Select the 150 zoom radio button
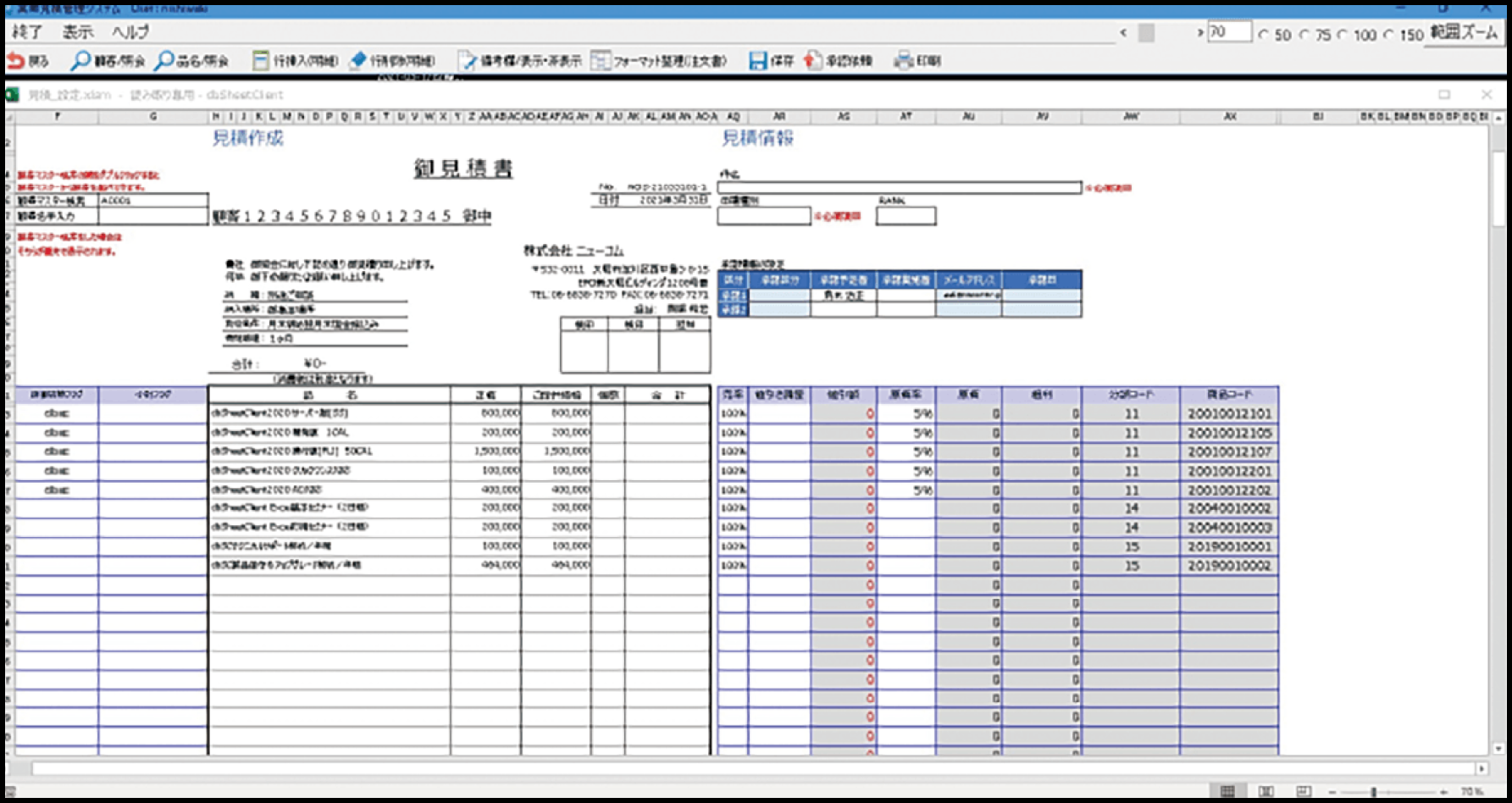This screenshot has width=1512, height=803. [1388, 35]
